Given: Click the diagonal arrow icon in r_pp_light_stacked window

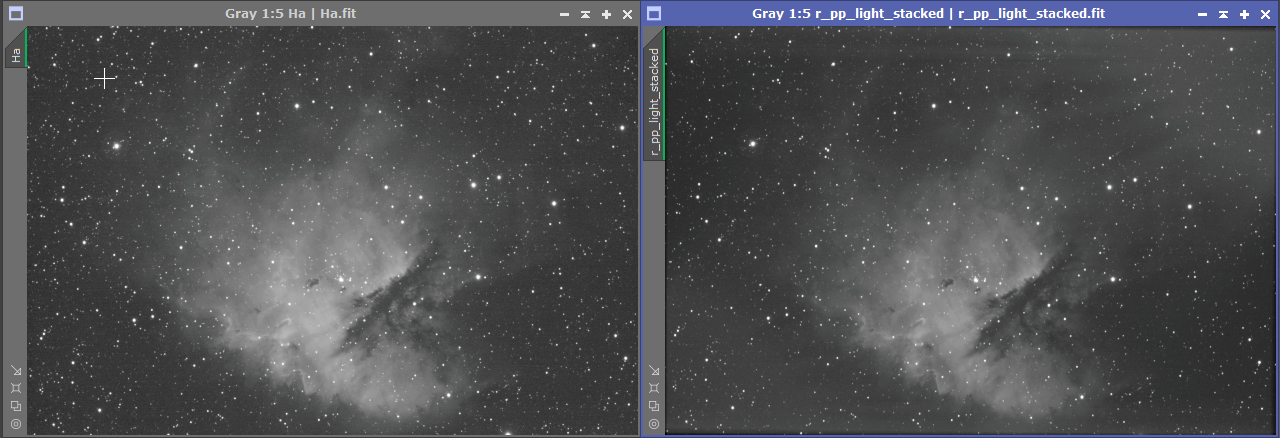Looking at the screenshot, I should click(x=654, y=370).
